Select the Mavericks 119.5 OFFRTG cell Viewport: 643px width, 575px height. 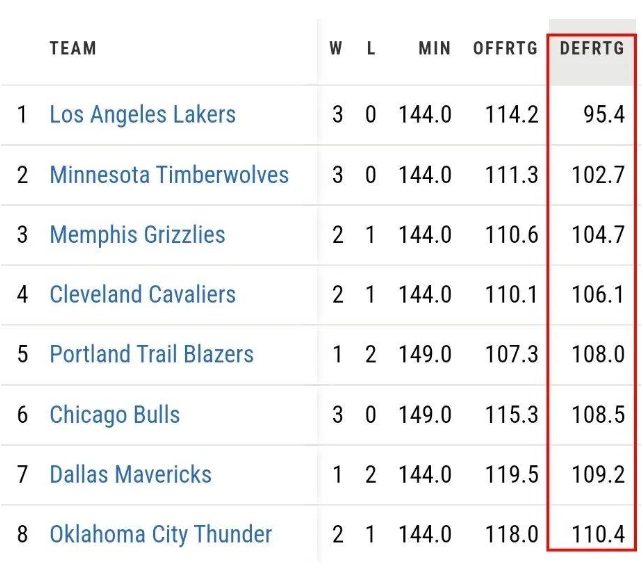click(512, 474)
